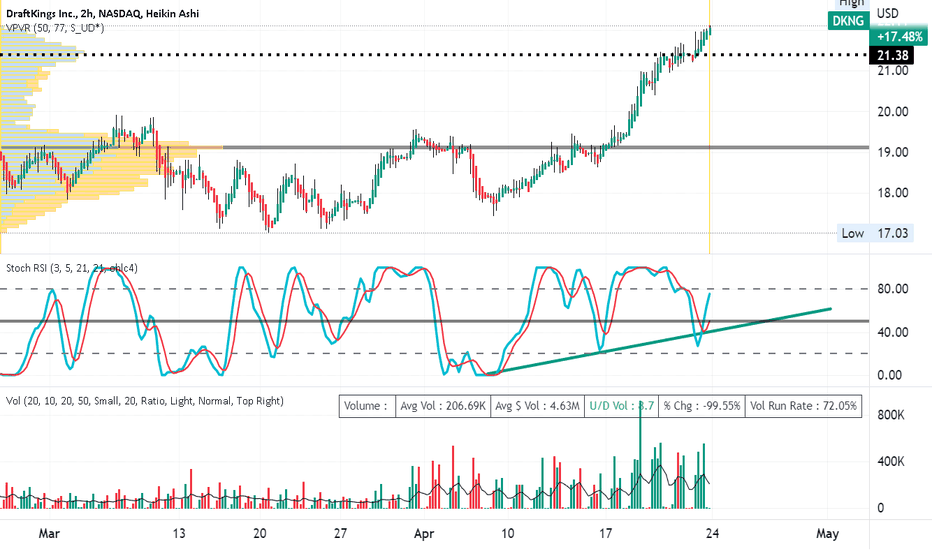Select the Avg Vol 206.69K table cell
Image resolution: width=932 pixels, height=550 pixels.
[443, 406]
